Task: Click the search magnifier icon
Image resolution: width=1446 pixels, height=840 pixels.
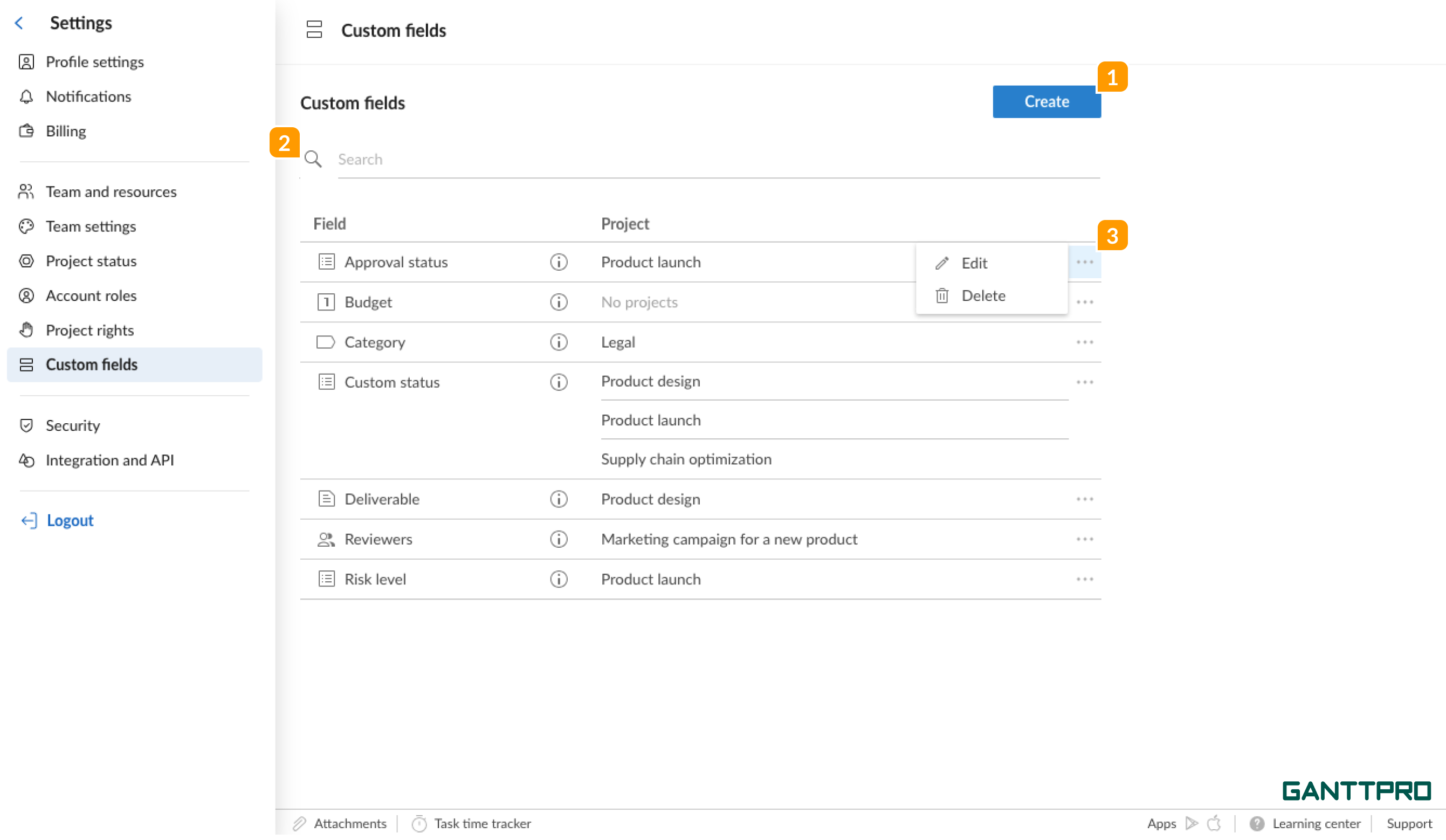Action: pos(314,159)
